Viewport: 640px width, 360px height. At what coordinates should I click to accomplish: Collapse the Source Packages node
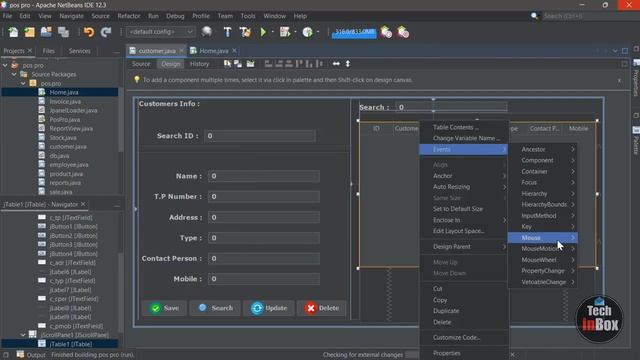pyautogui.click(x=14, y=74)
